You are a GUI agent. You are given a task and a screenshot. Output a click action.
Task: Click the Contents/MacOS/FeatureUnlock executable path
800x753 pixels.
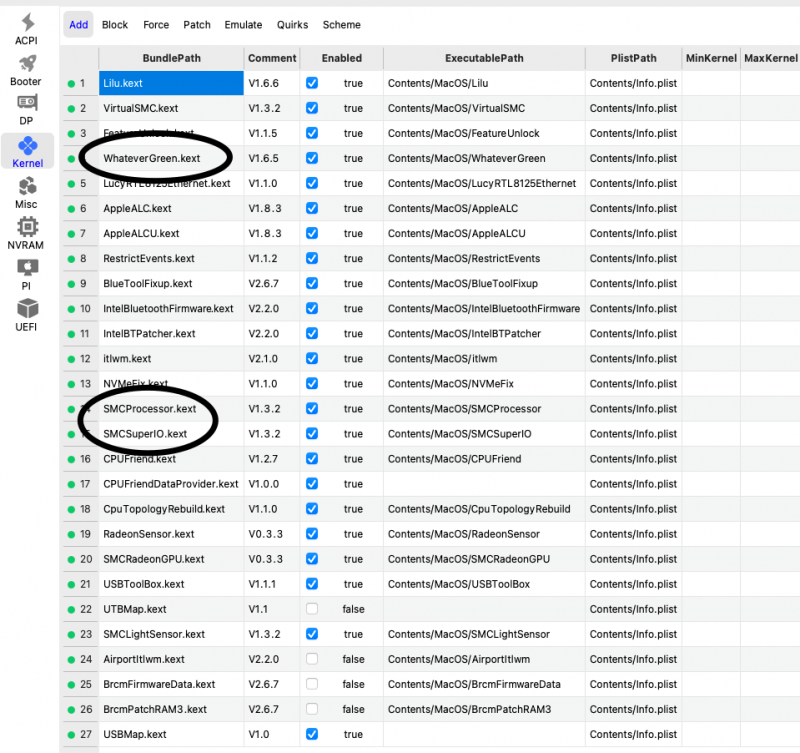(463, 133)
